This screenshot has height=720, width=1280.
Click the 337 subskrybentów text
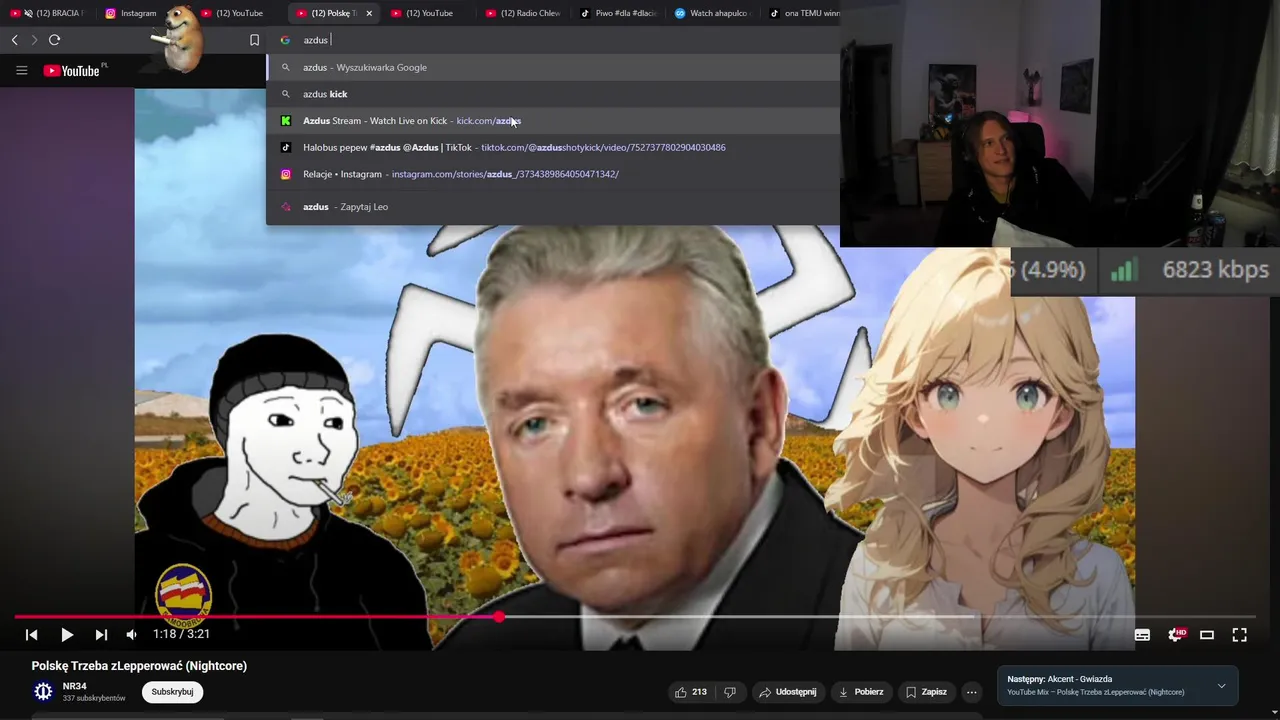click(94, 698)
